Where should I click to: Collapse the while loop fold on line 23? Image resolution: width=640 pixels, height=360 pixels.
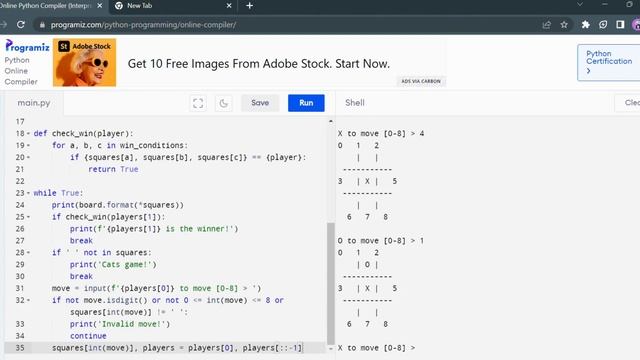pos(28,193)
